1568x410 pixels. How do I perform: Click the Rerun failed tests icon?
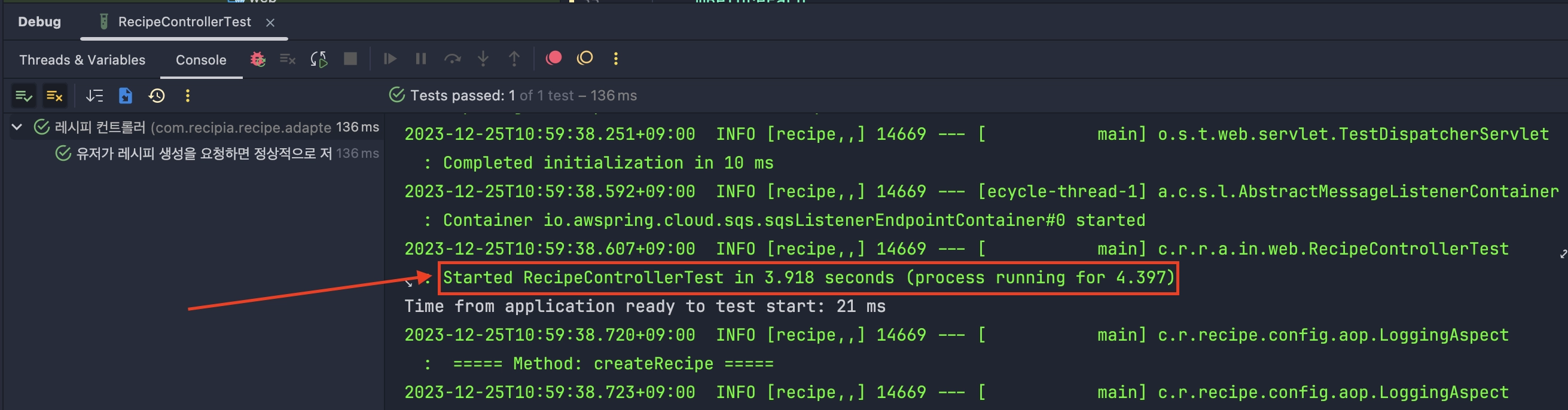287,59
